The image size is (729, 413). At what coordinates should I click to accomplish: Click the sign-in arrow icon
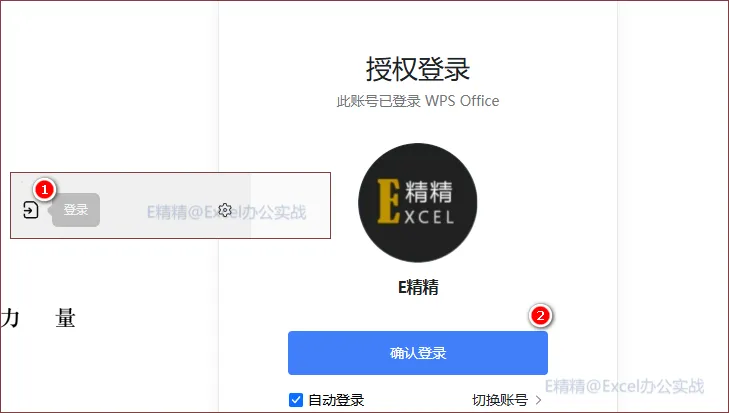coord(31,210)
